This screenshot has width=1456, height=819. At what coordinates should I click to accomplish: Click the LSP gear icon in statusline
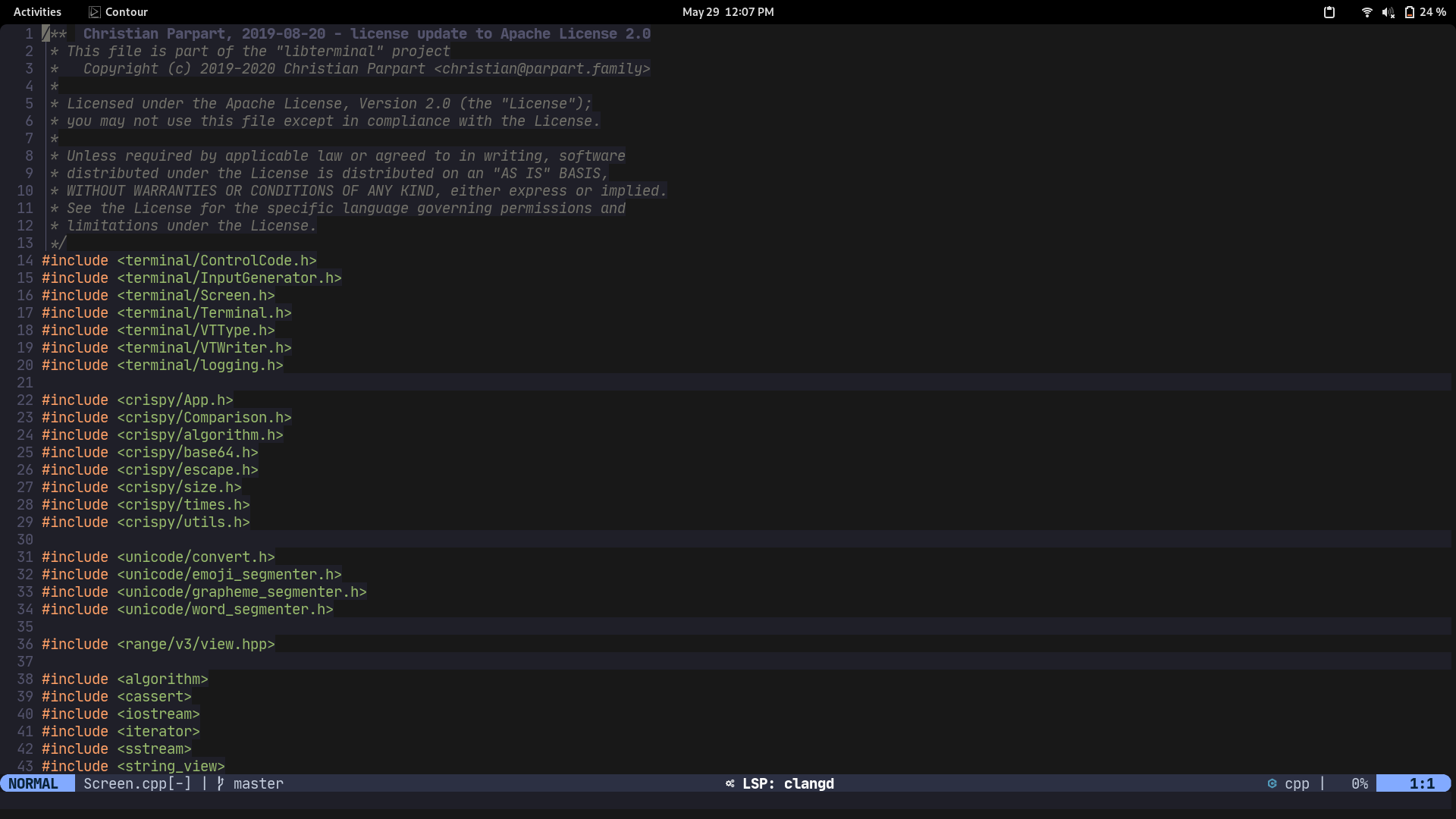730,783
